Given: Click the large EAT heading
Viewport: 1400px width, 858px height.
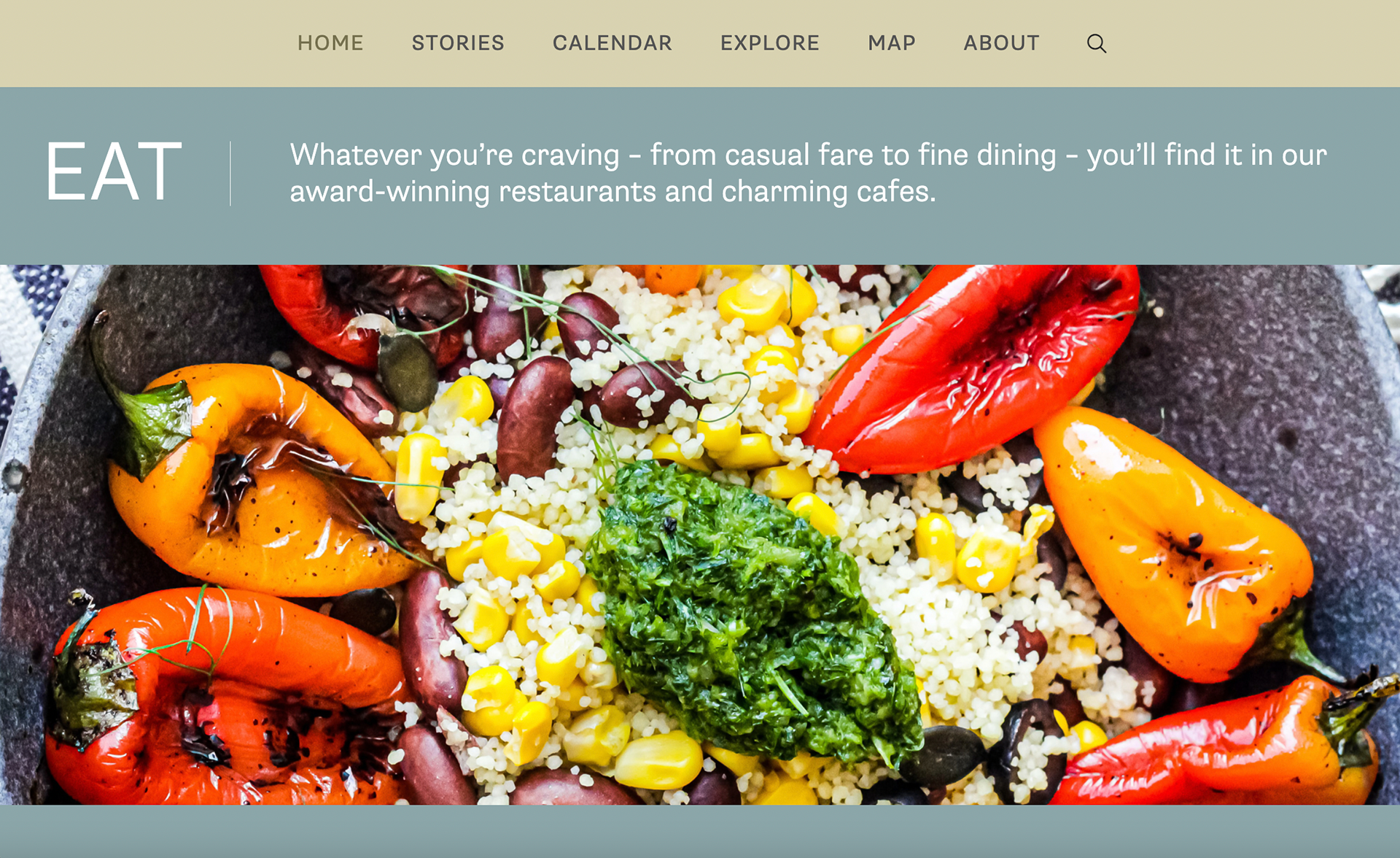Looking at the screenshot, I should (x=114, y=172).
